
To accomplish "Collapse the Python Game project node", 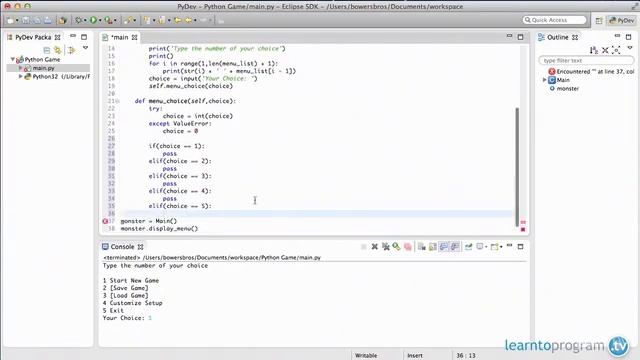I will 12,59.
